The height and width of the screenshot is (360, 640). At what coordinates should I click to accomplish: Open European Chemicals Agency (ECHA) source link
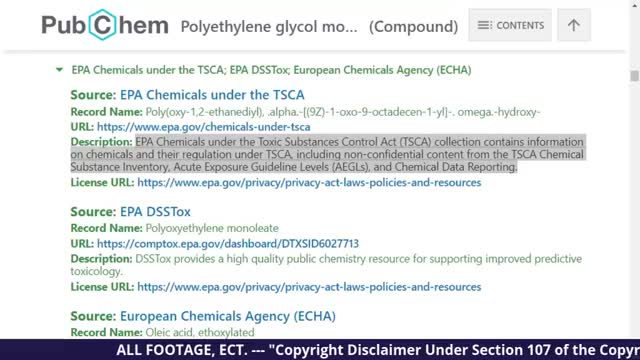pyautogui.click(x=227, y=316)
